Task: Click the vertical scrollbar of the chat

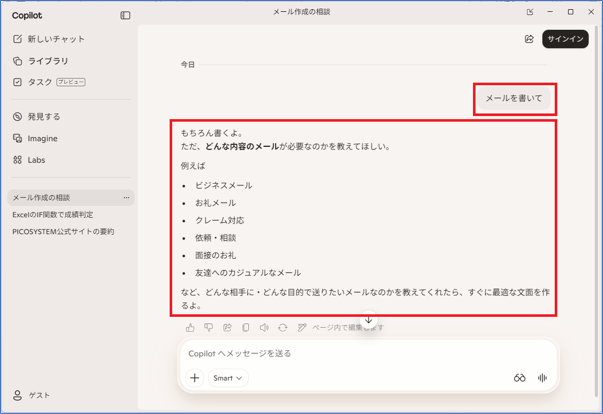Action: pyautogui.click(x=597, y=211)
